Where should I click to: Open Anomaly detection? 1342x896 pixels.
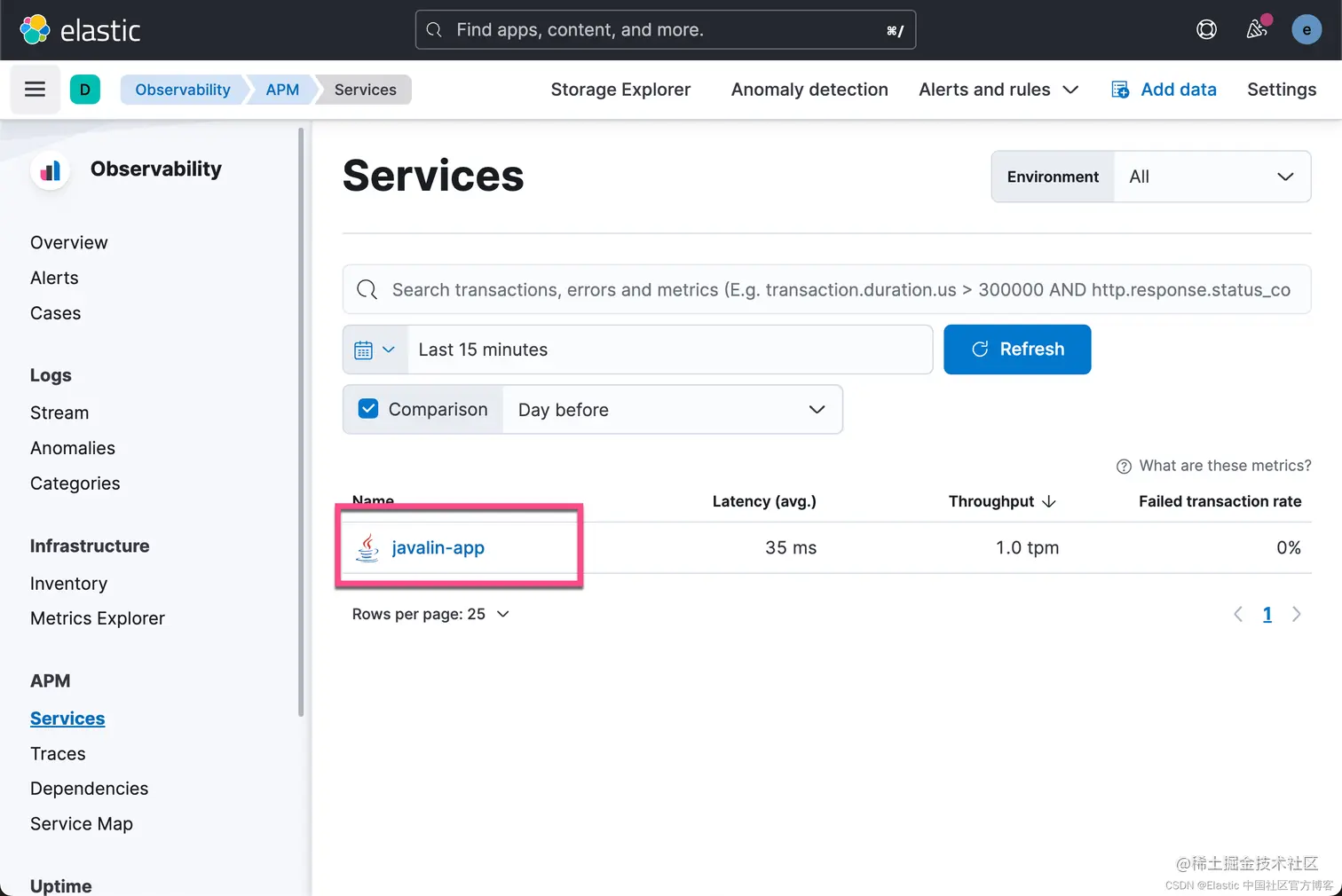coord(809,90)
